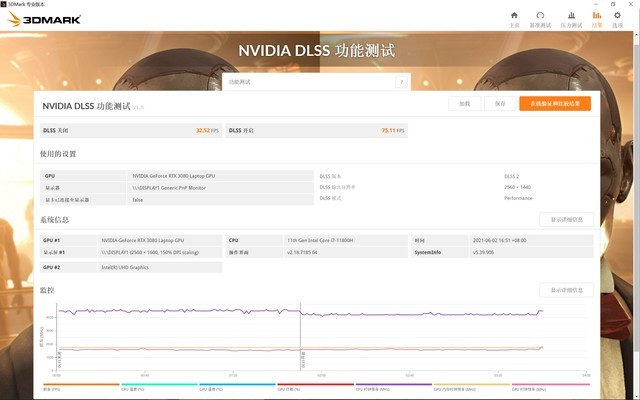Toggle the CPU 温度 legend series
The image size is (640, 400).
(159, 387)
